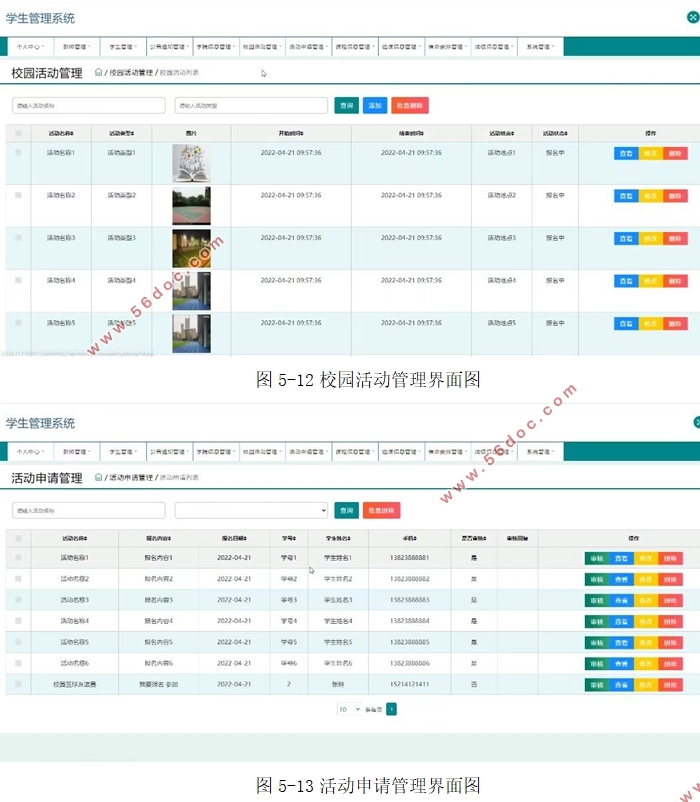The height and width of the screenshot is (802, 700).
Task: Open the page size dropdown showing 10
Action: click(349, 709)
